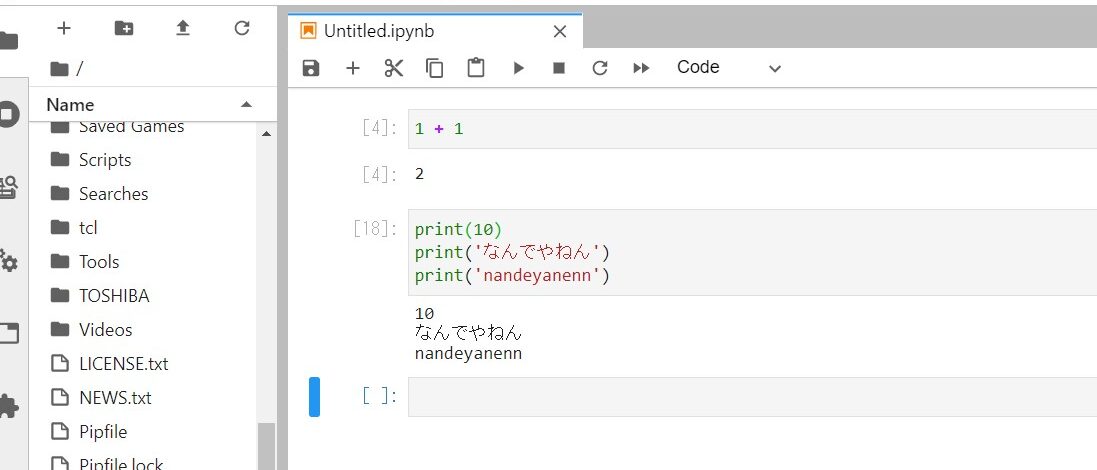Viewport: 1097px width, 470px height.
Task: Save the notebook with the floppy disk icon
Action: pyautogui.click(x=311, y=68)
